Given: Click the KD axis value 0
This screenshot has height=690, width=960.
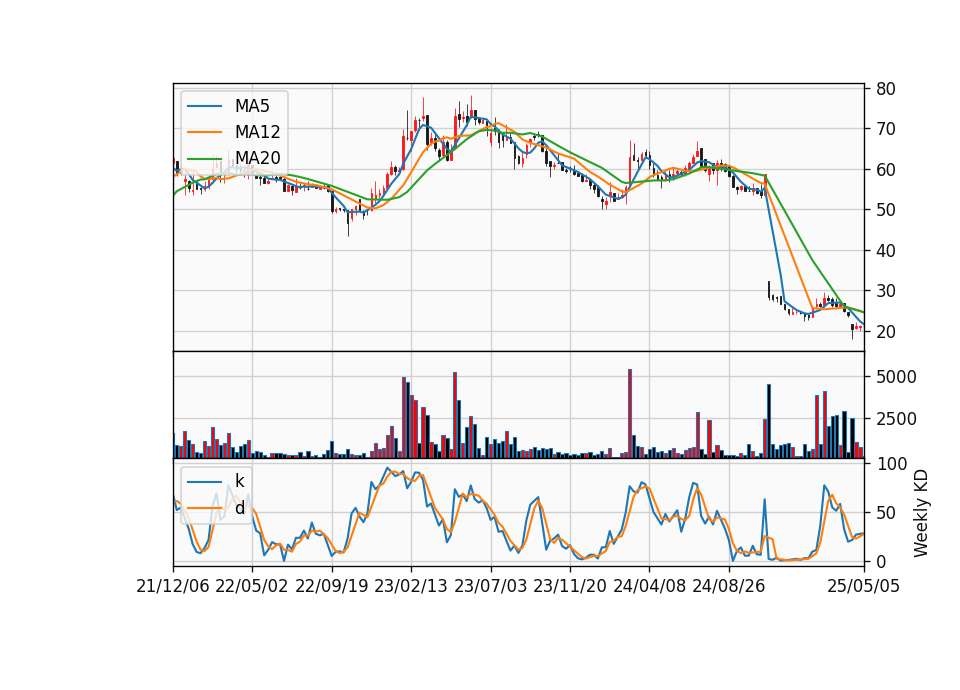Looking at the screenshot, I should (x=881, y=561).
